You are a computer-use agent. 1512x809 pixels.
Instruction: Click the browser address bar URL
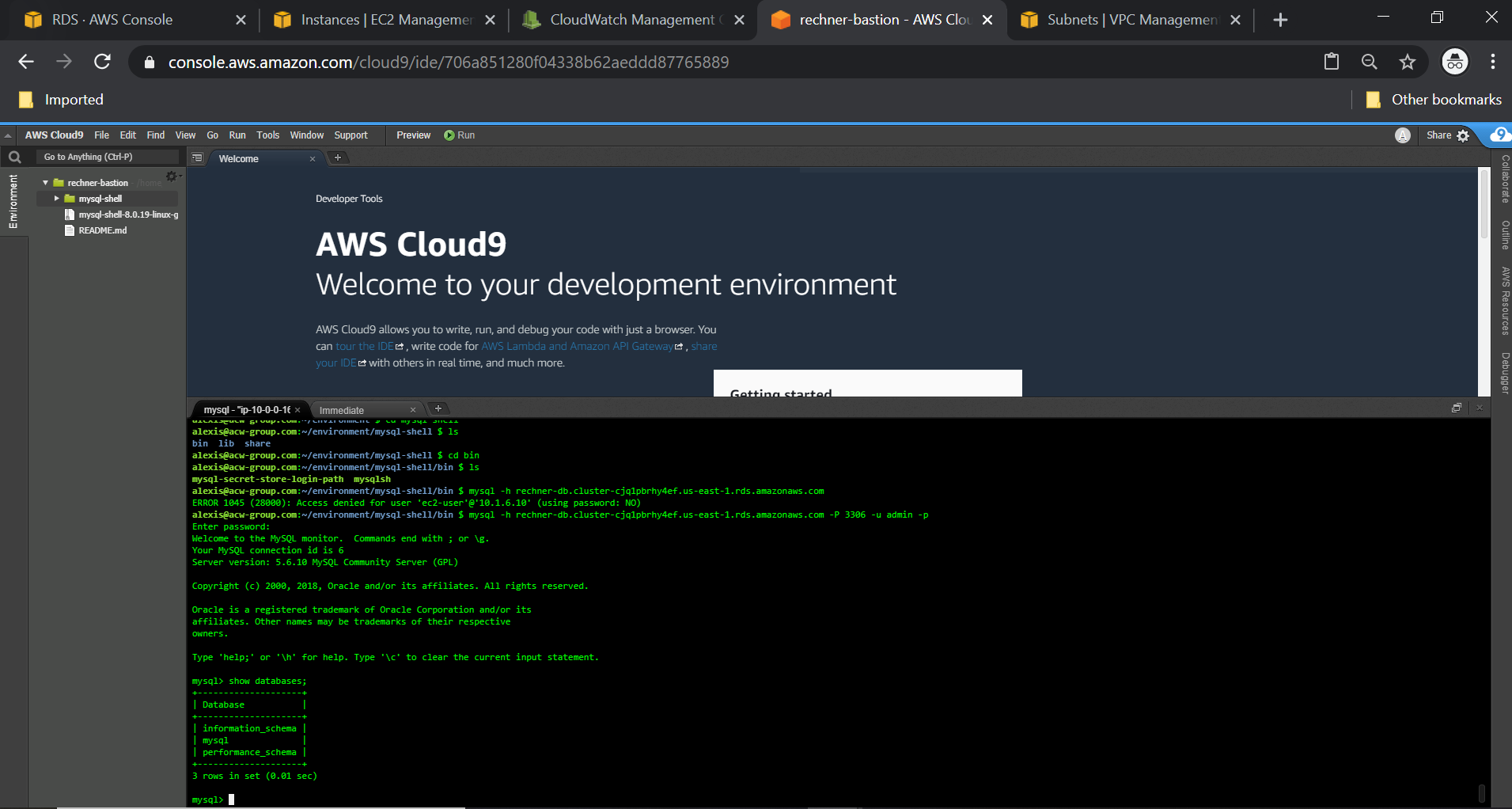pos(449,62)
